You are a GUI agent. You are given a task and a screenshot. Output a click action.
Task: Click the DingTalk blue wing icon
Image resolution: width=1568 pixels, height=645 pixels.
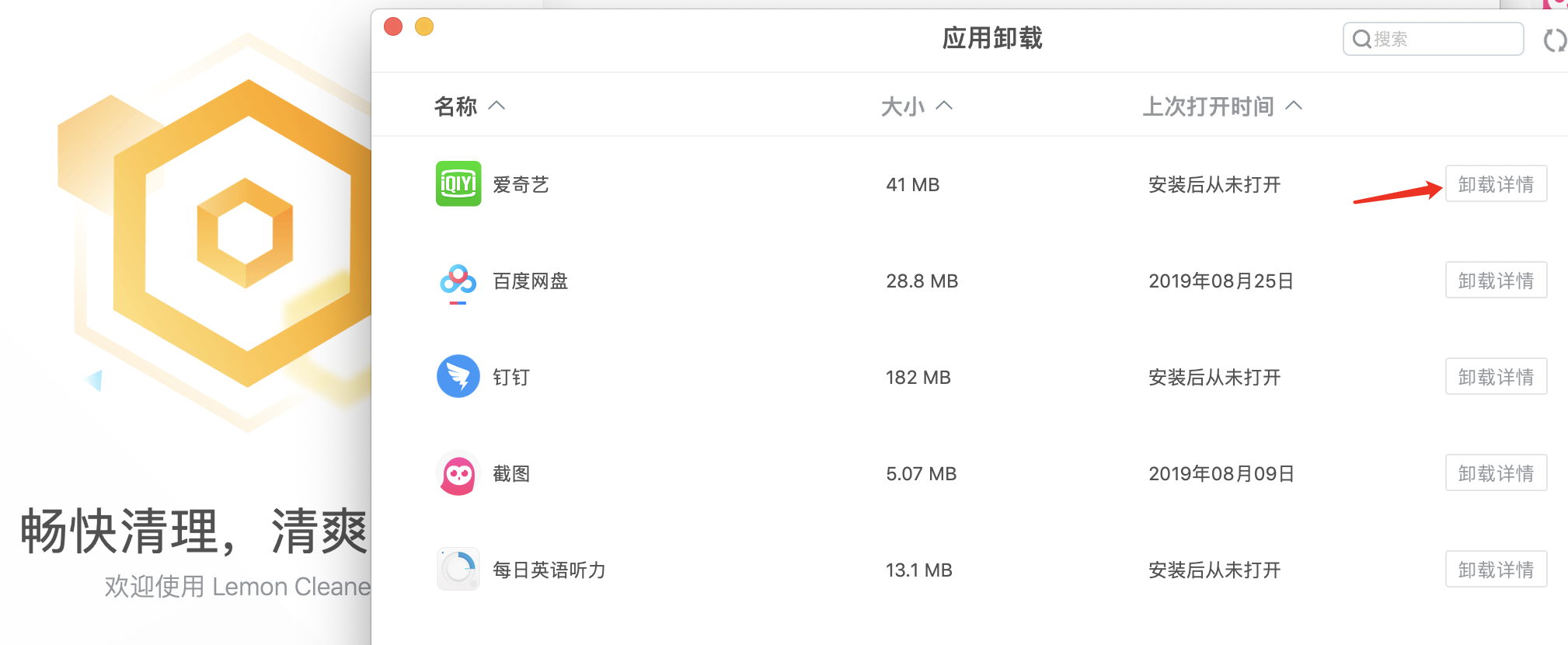(x=458, y=376)
